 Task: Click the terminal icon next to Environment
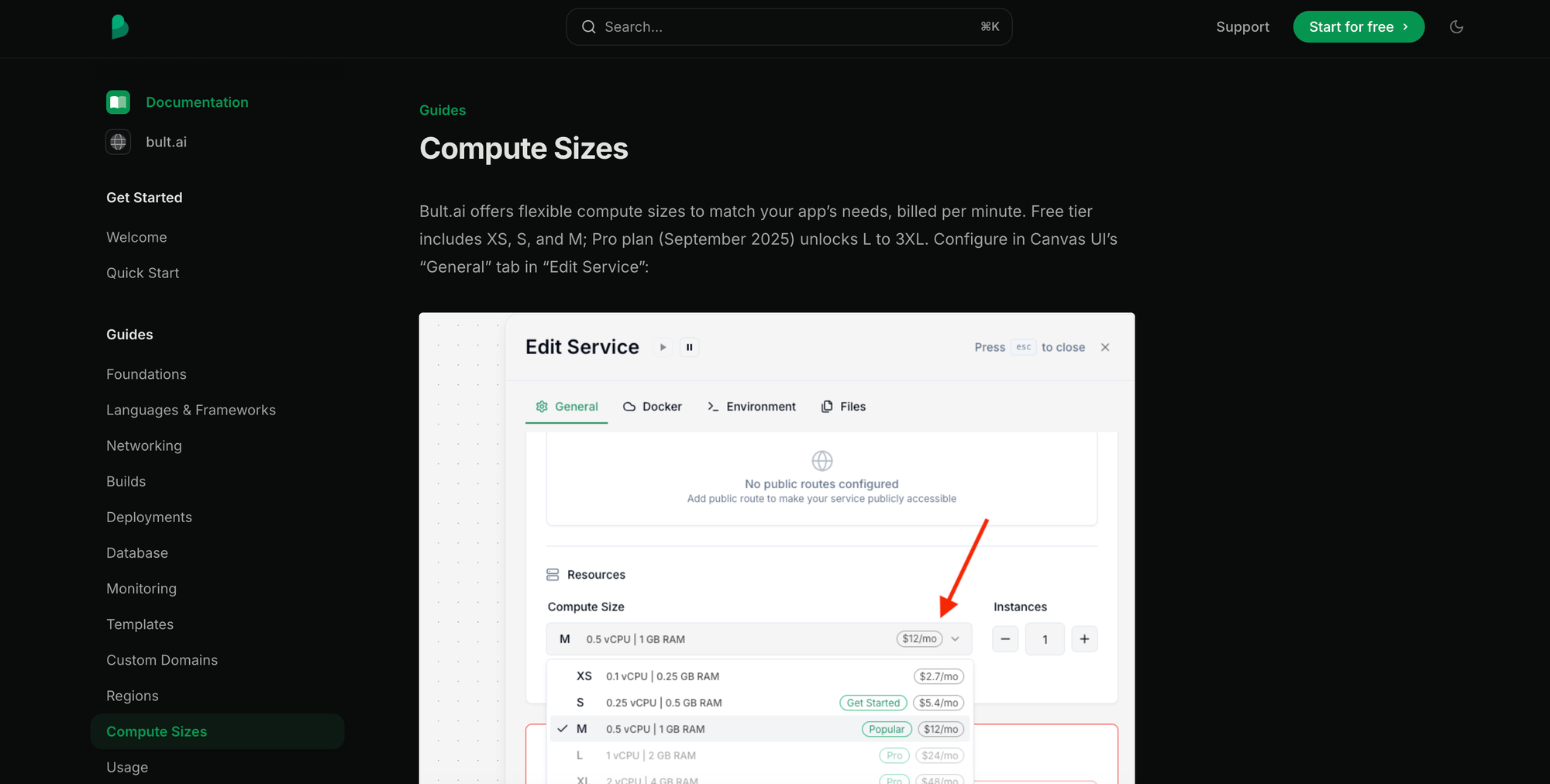click(x=712, y=406)
